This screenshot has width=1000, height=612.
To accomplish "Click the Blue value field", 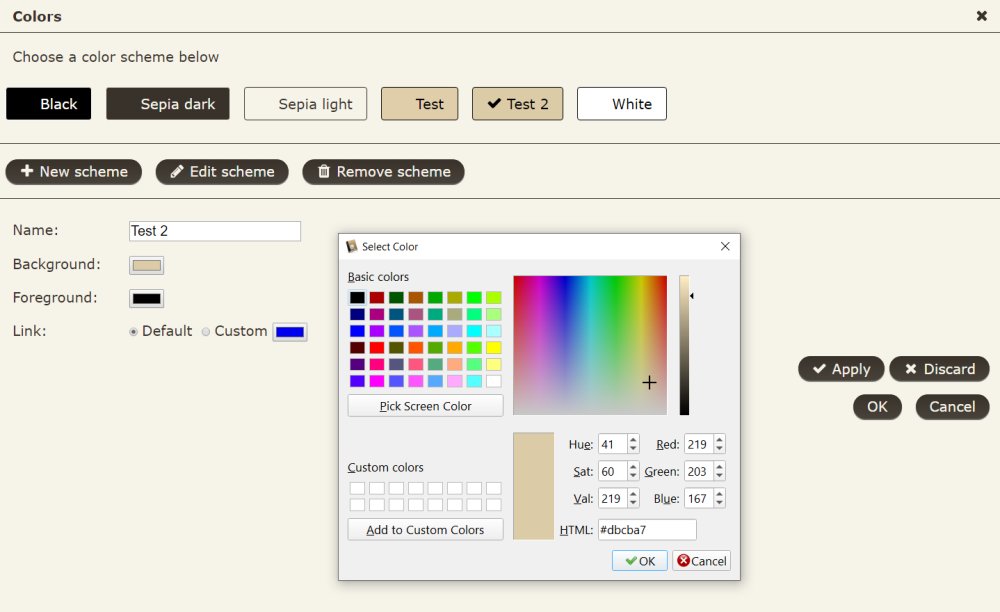I will pos(699,499).
